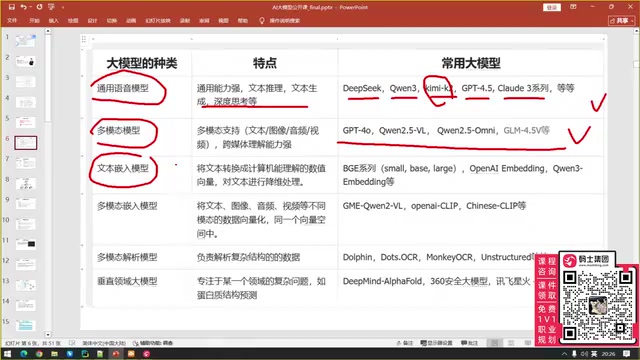Click the table move handle icon
This screenshot has height=360, width=640.
84,39
